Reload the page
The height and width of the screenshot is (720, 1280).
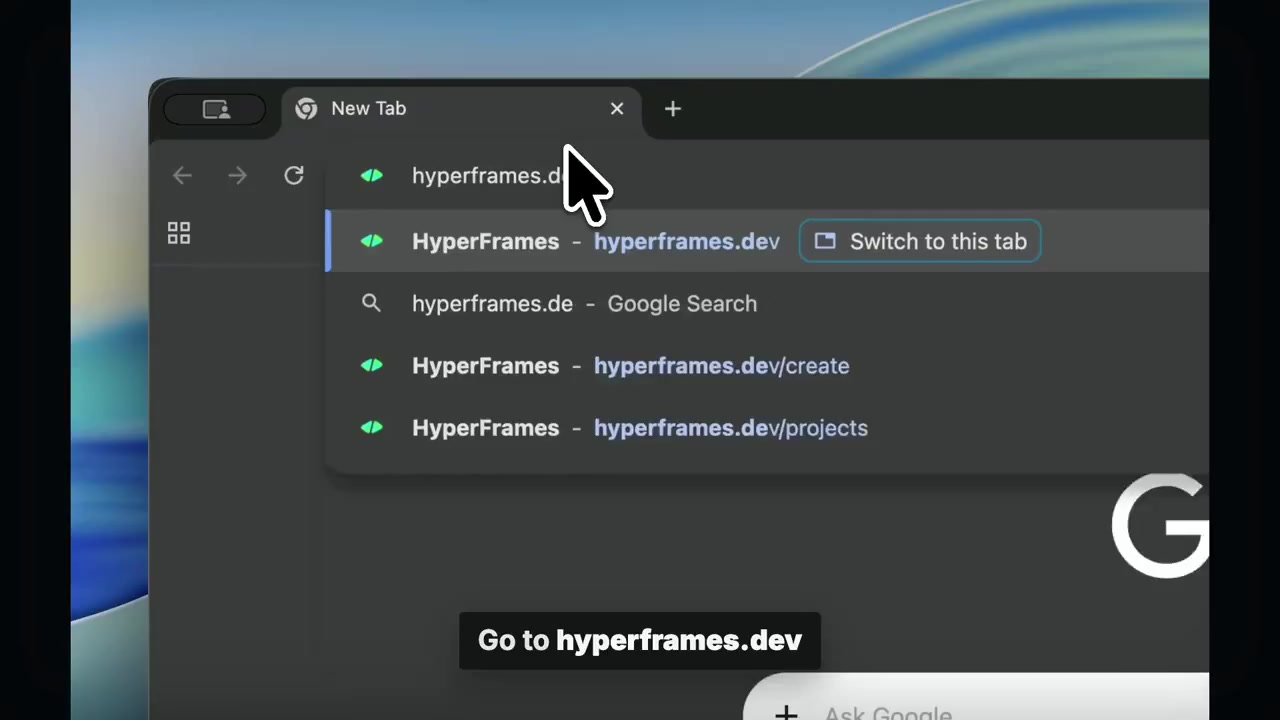click(294, 176)
